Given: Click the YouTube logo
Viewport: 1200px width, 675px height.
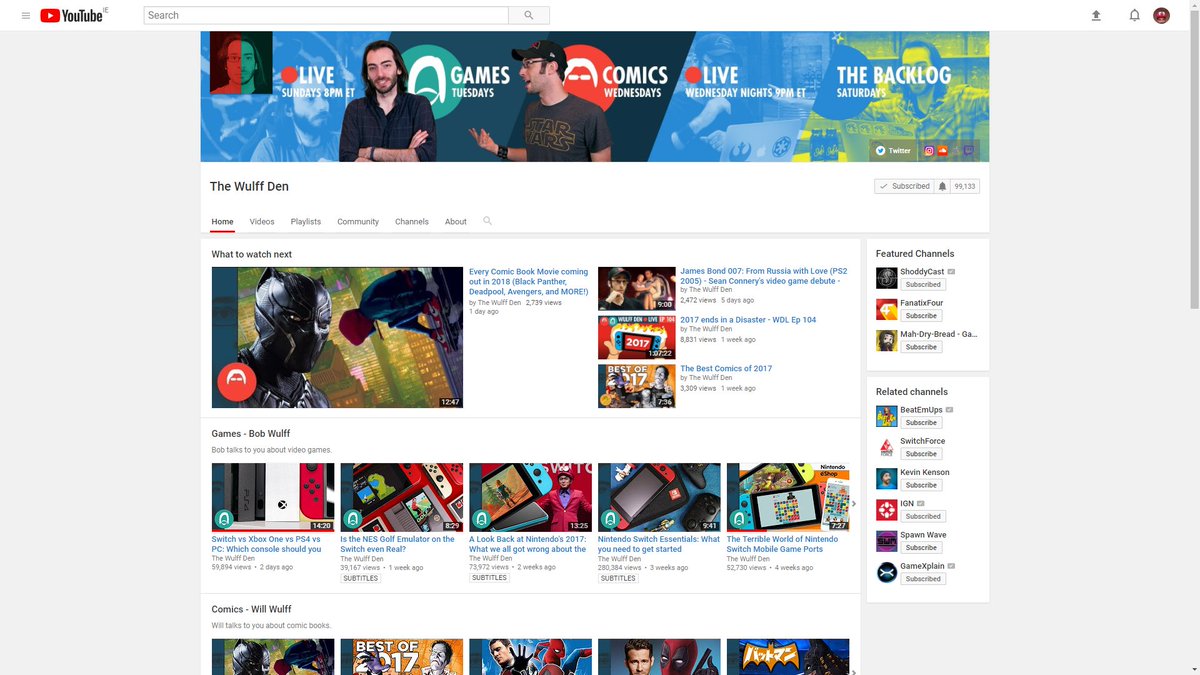Looking at the screenshot, I should coord(73,16).
